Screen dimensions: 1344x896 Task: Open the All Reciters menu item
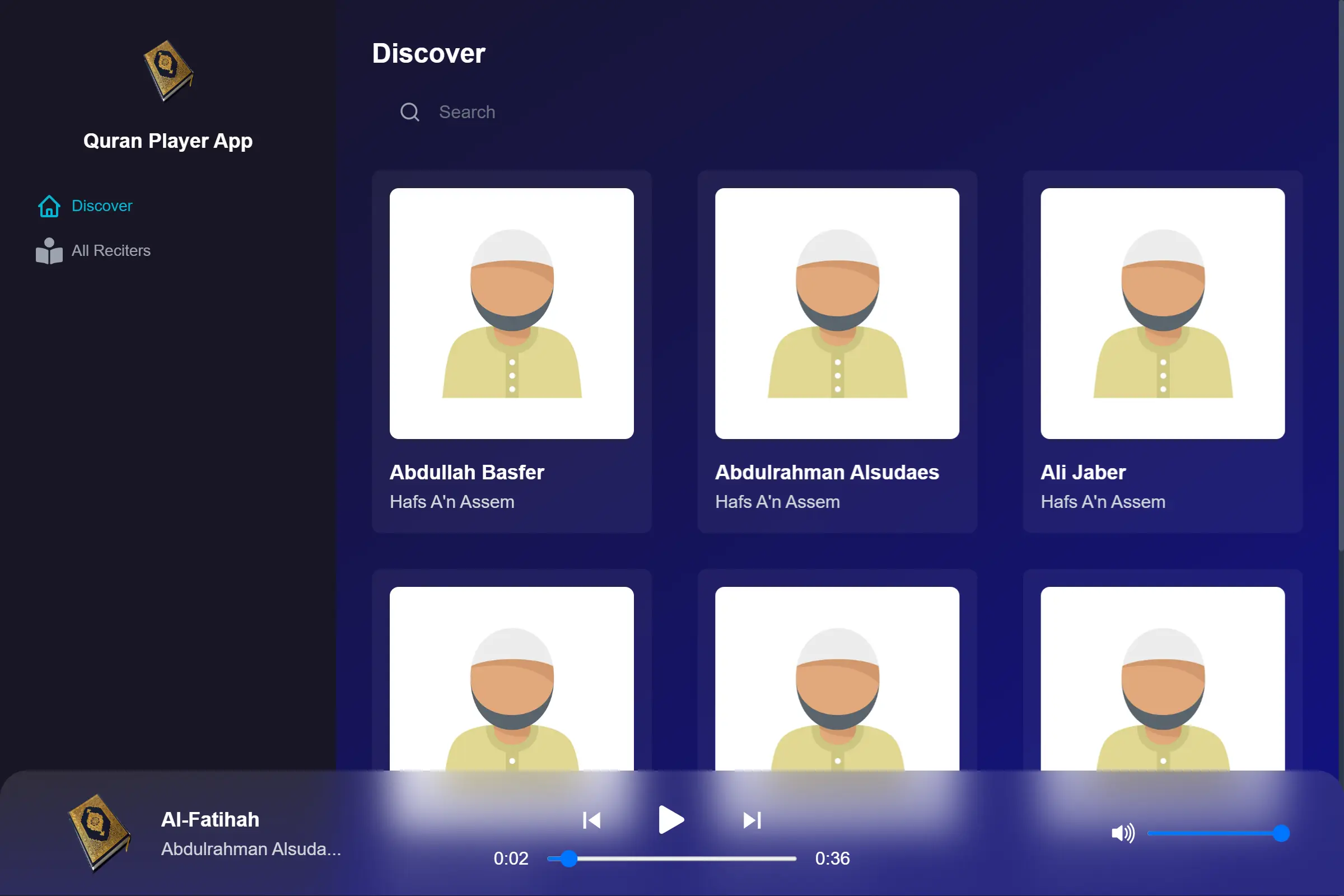(x=111, y=250)
